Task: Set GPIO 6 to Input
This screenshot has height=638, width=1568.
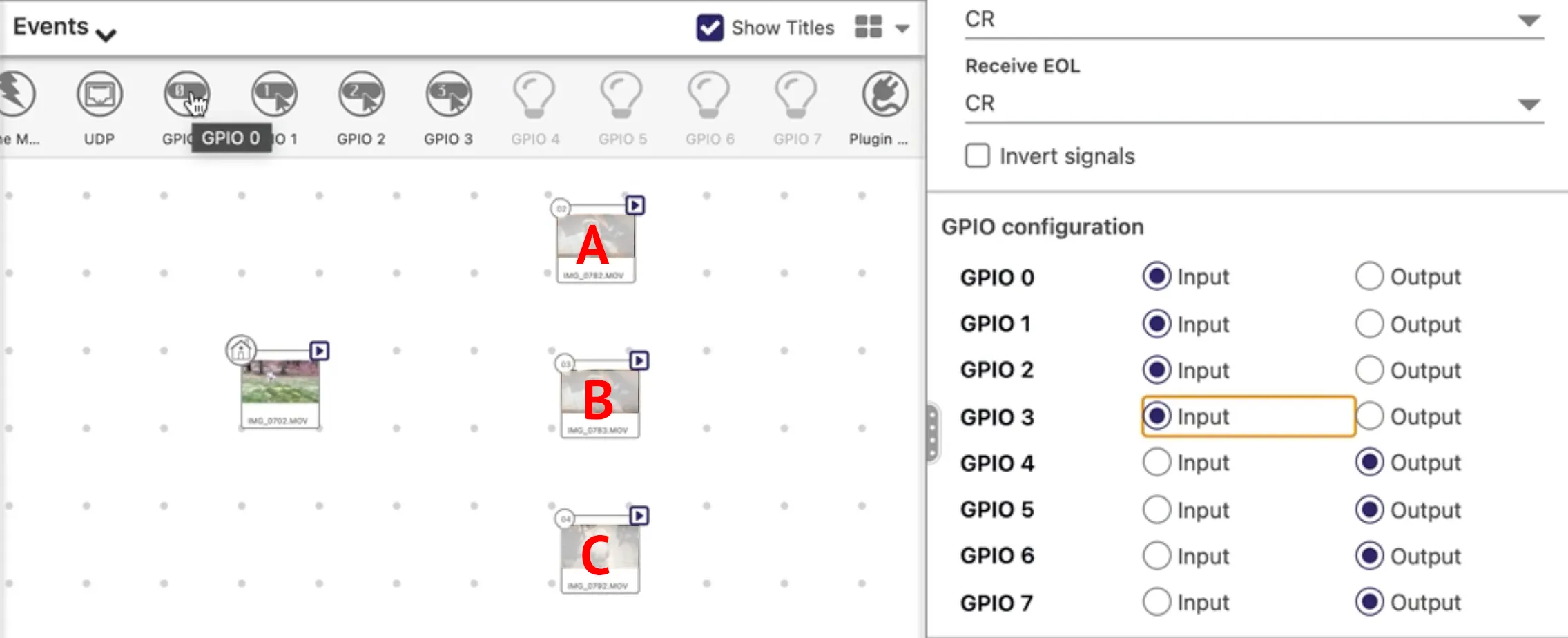Action: (x=1156, y=556)
